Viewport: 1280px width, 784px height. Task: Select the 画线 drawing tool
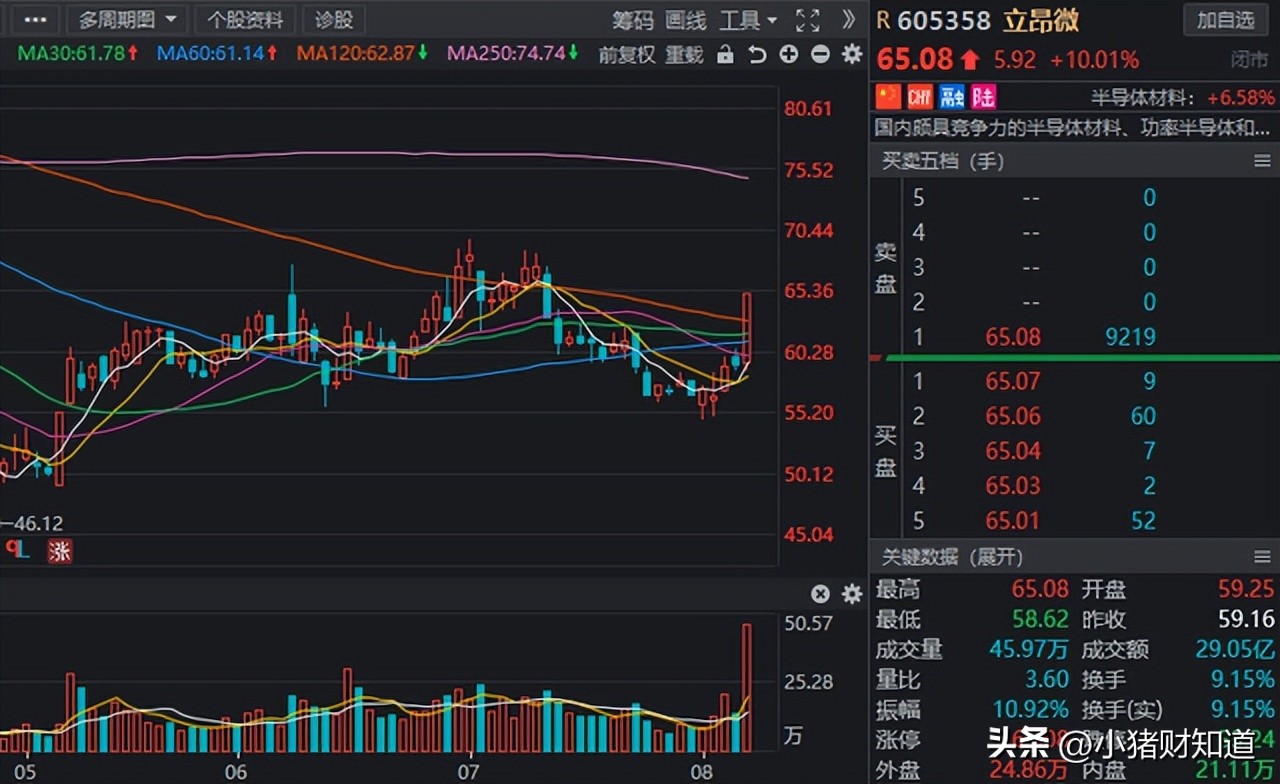click(x=685, y=20)
